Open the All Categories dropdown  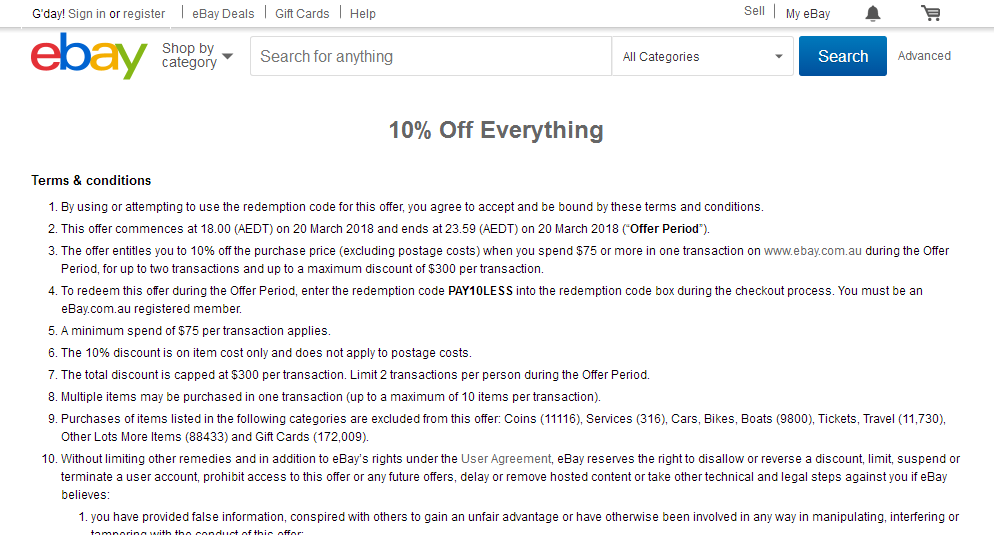(x=702, y=56)
